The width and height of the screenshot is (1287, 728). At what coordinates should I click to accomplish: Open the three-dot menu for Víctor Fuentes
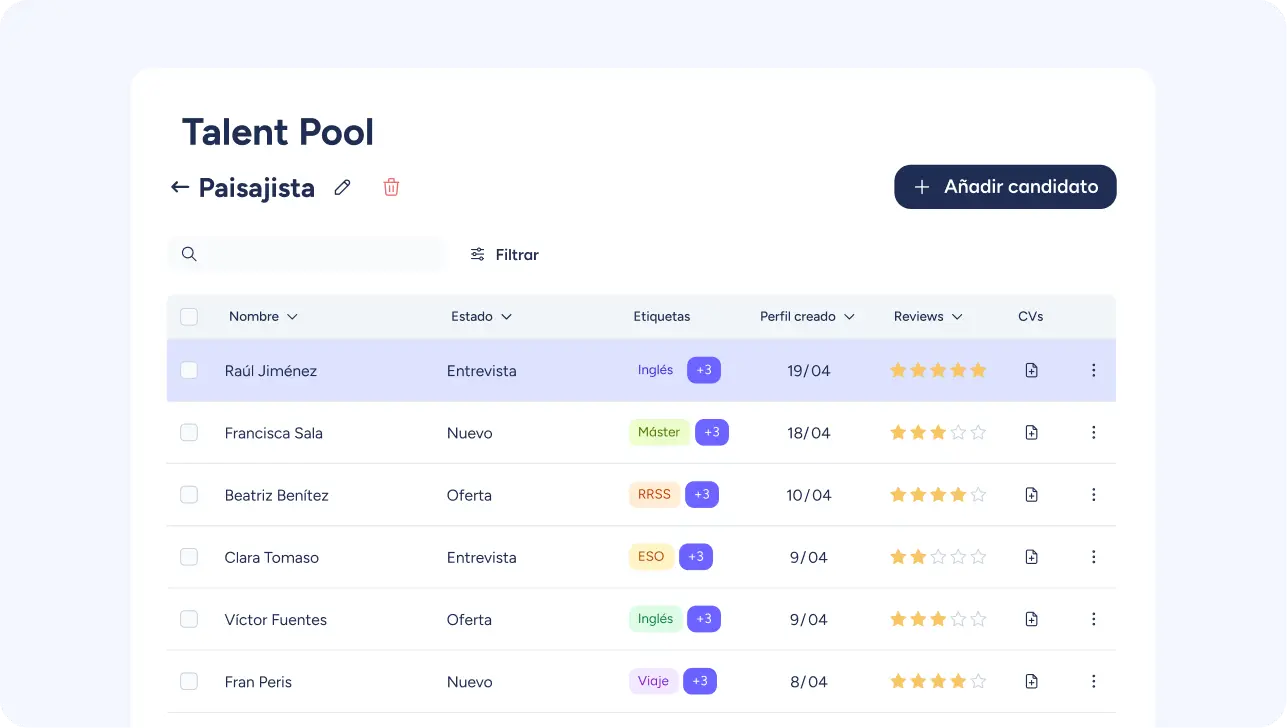tap(1093, 619)
